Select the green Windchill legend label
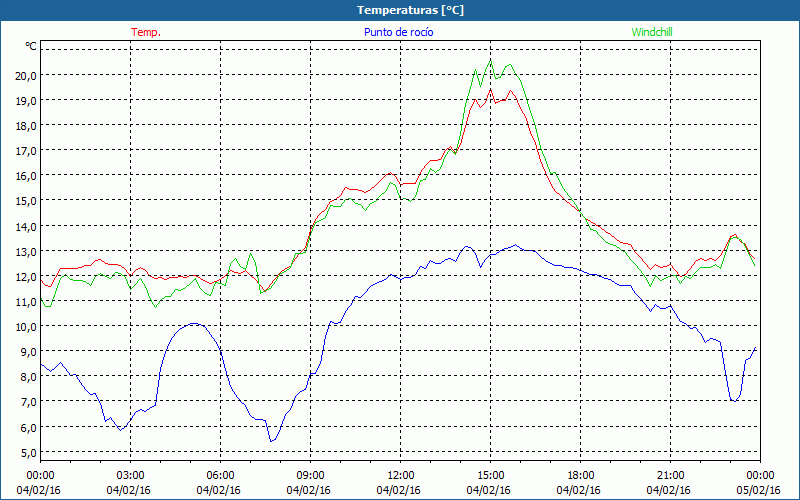800x500 pixels. [652, 32]
